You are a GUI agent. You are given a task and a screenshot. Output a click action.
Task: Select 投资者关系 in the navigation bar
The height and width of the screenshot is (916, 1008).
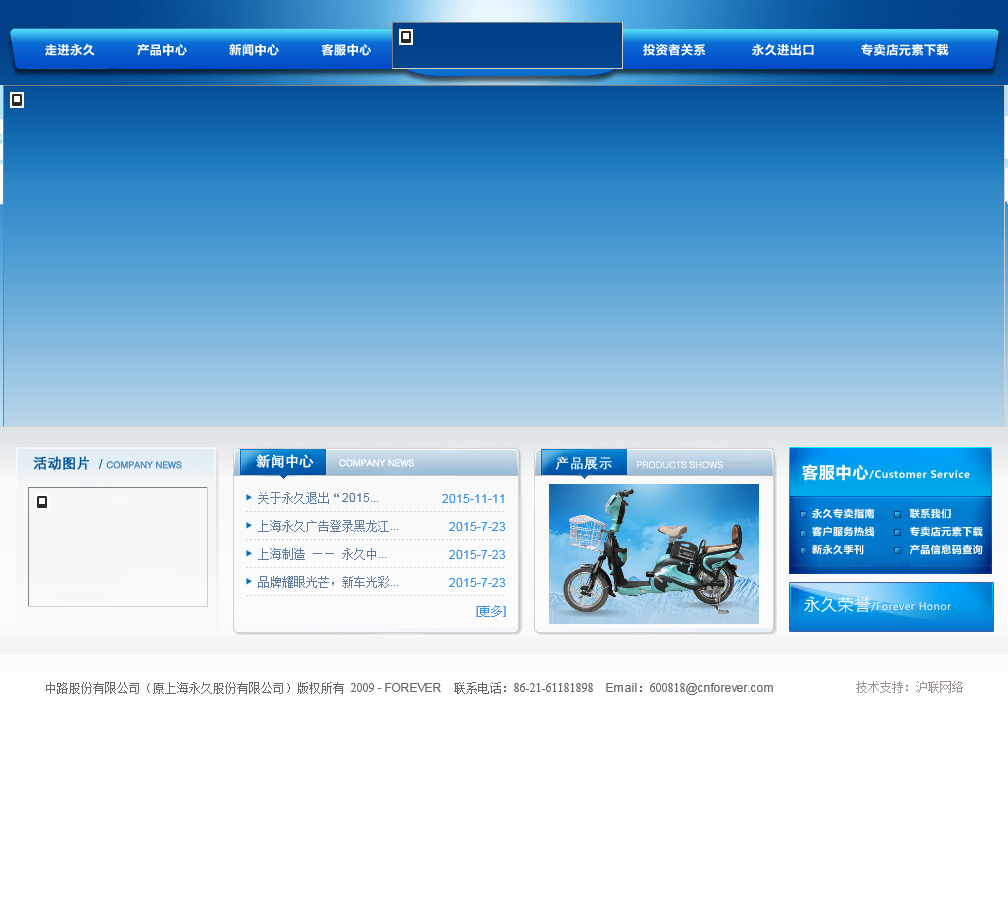(x=674, y=50)
